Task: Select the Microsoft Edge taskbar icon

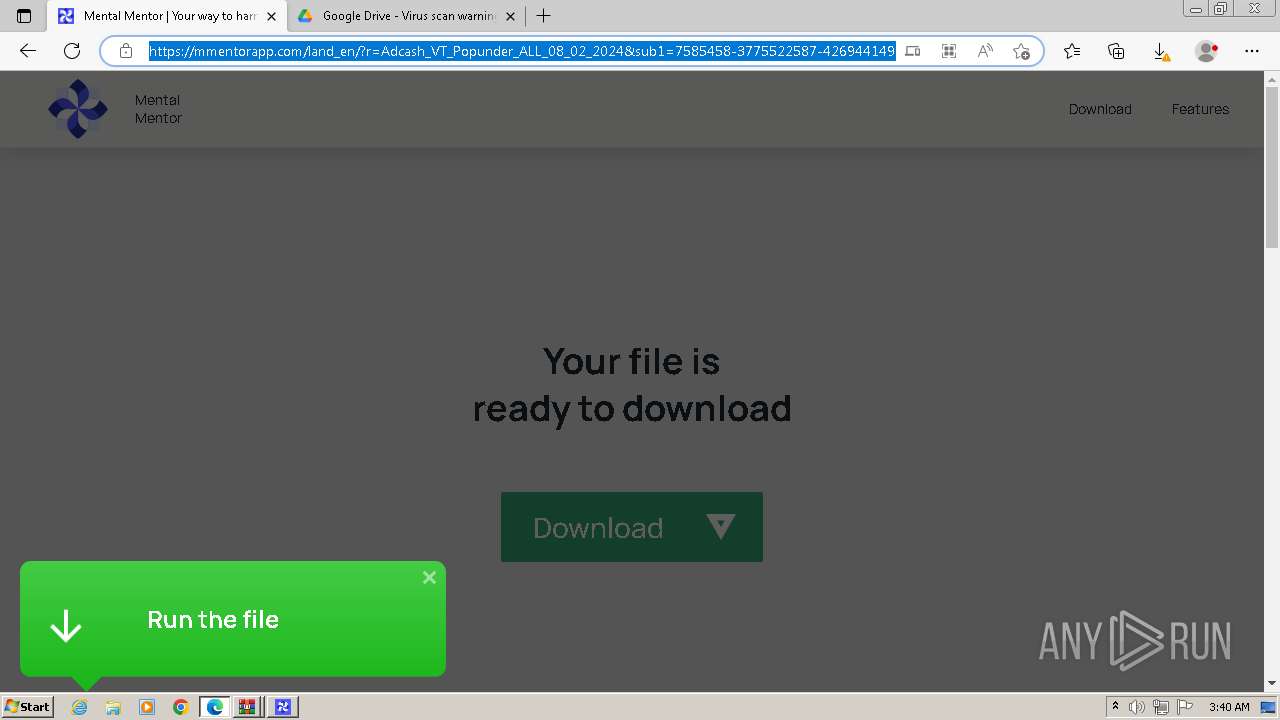Action: [215, 707]
